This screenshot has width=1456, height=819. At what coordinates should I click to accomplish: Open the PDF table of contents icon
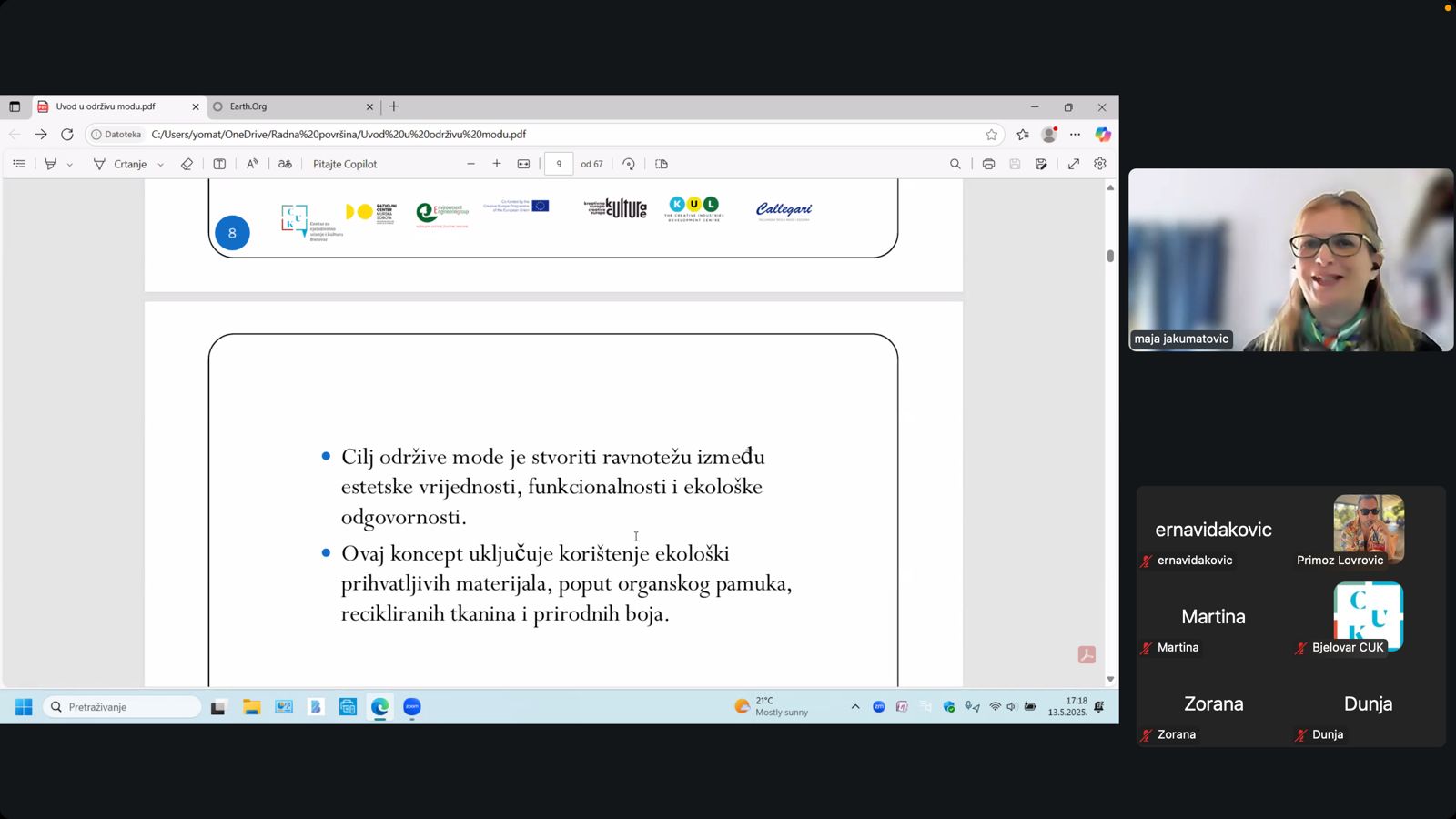pos(19,164)
